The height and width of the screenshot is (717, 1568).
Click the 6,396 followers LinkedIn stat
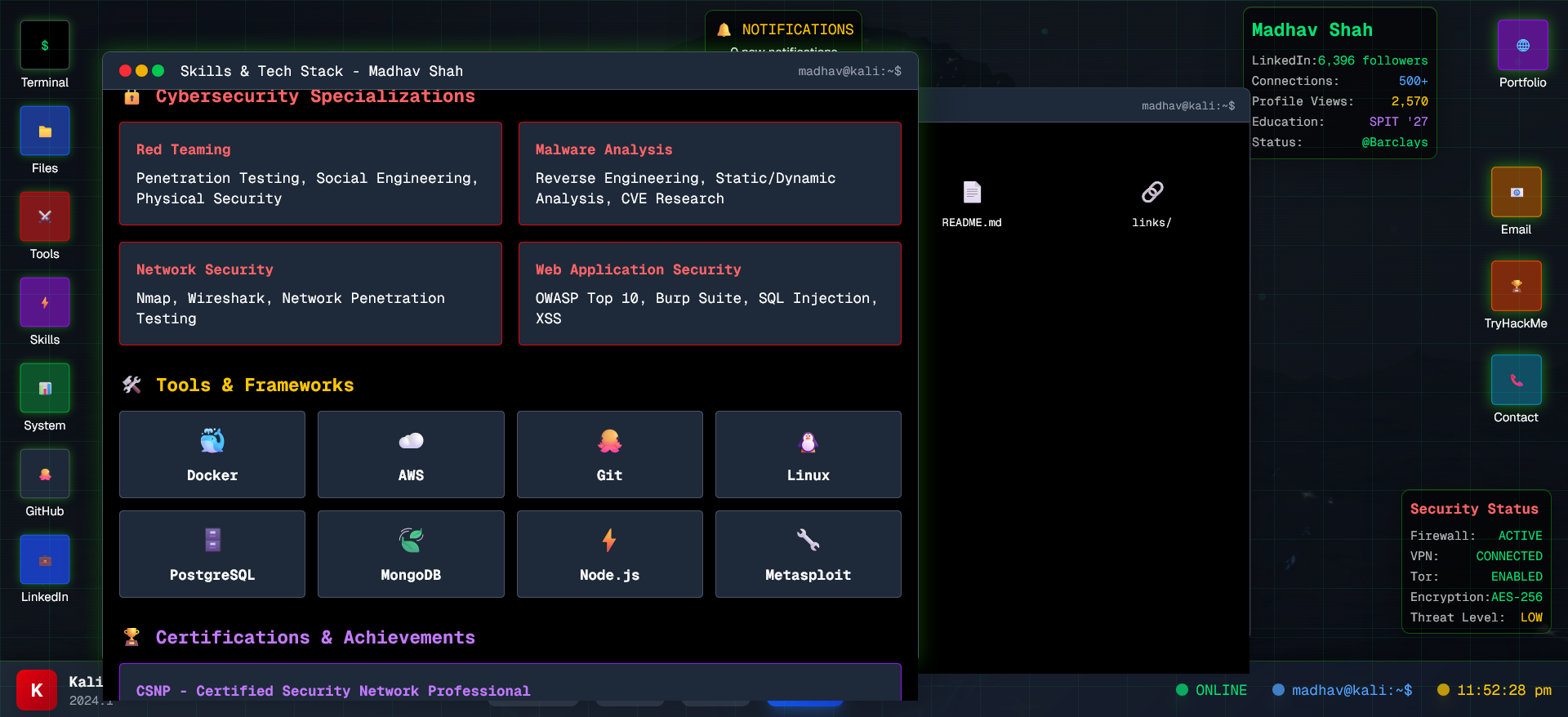pos(1373,60)
